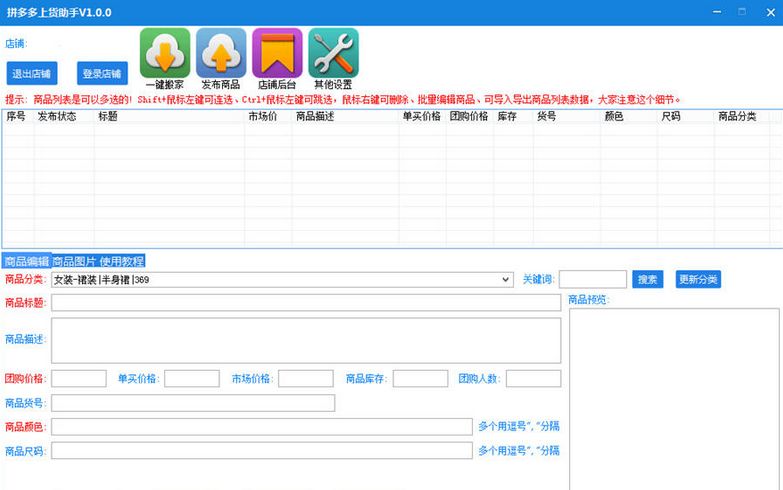
Task: Click the 标题 column header in table
Action: [107, 117]
